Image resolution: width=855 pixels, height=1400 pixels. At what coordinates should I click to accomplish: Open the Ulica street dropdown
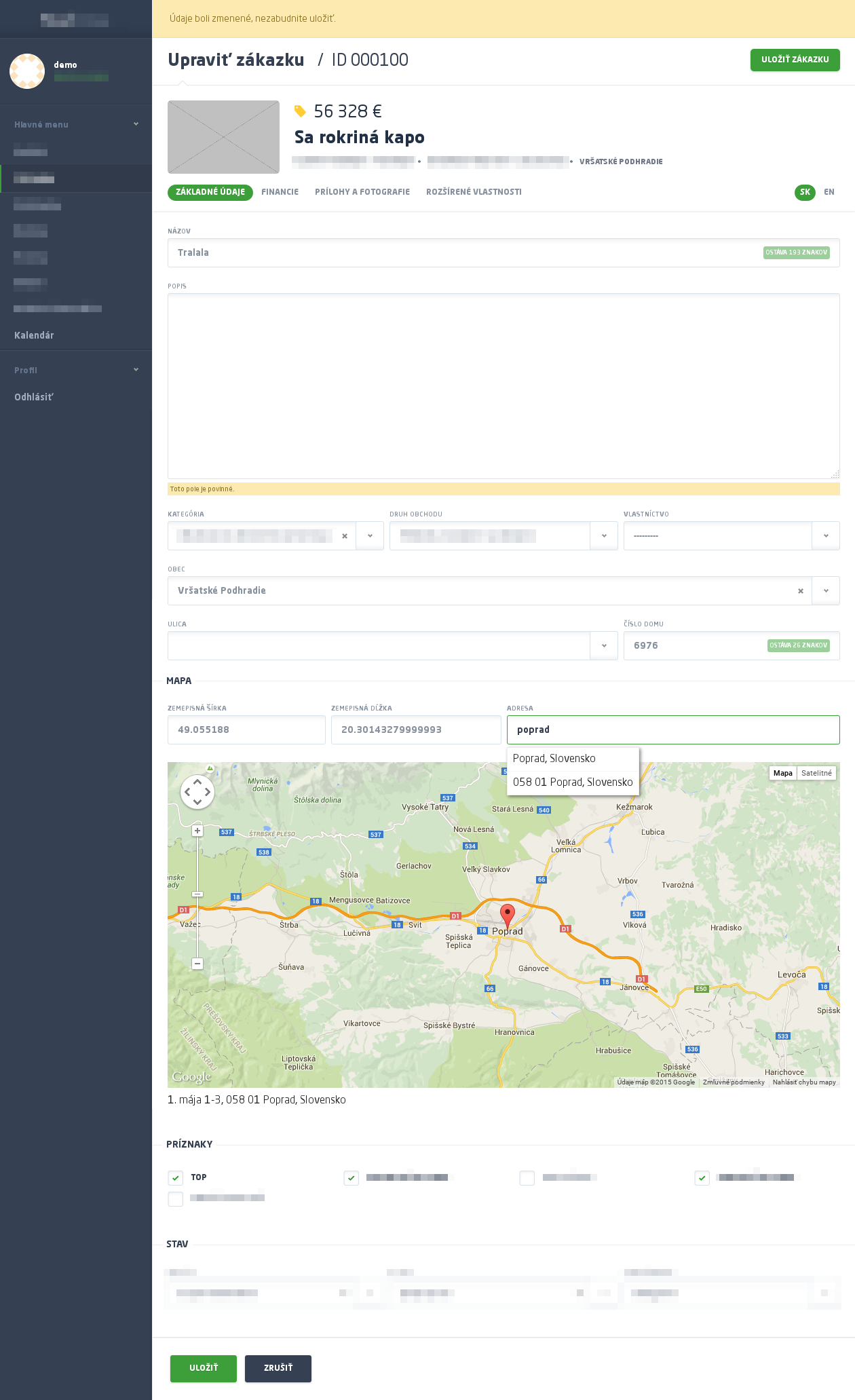(603, 646)
